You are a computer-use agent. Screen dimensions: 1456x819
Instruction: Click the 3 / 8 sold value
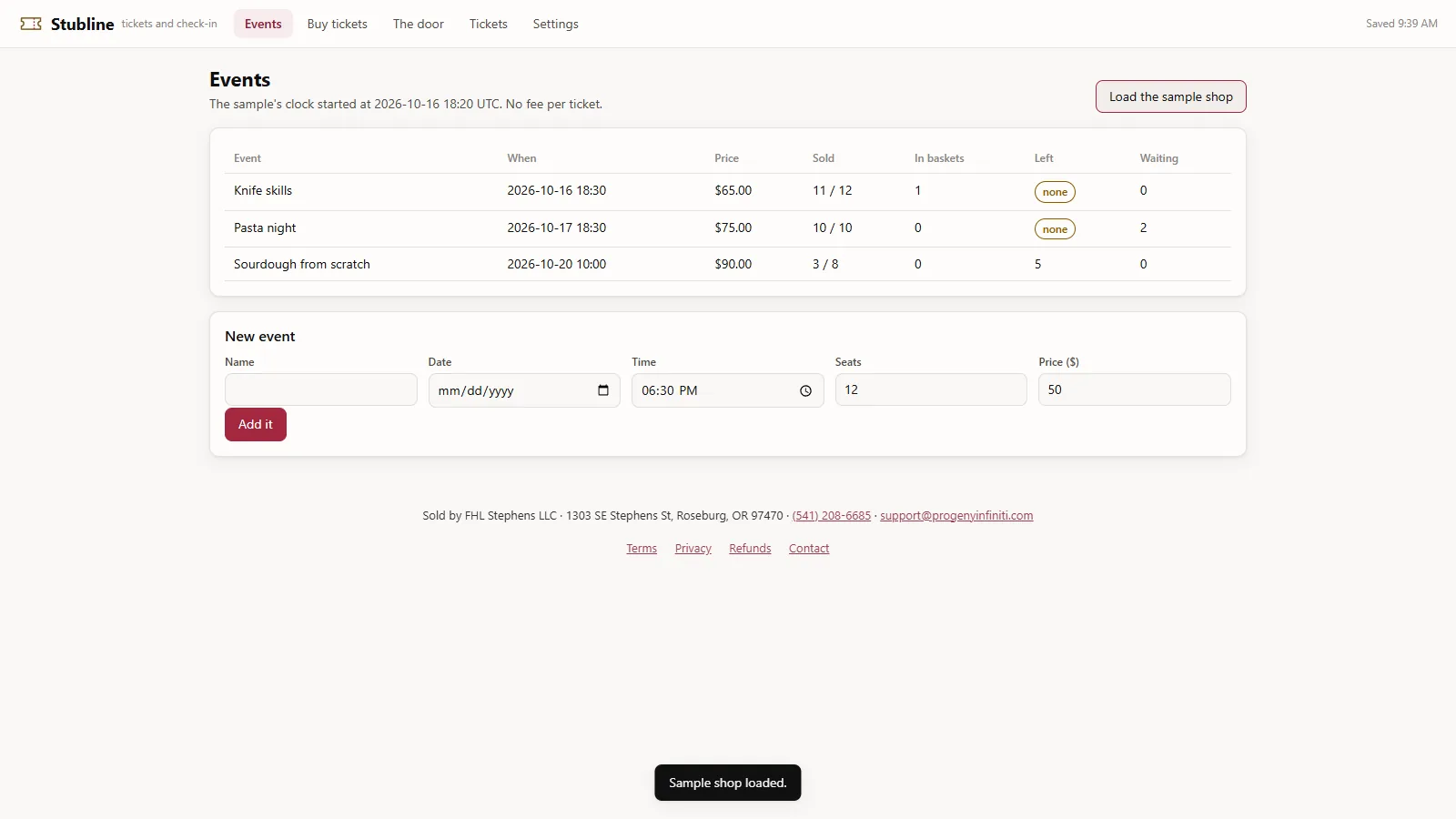825,264
